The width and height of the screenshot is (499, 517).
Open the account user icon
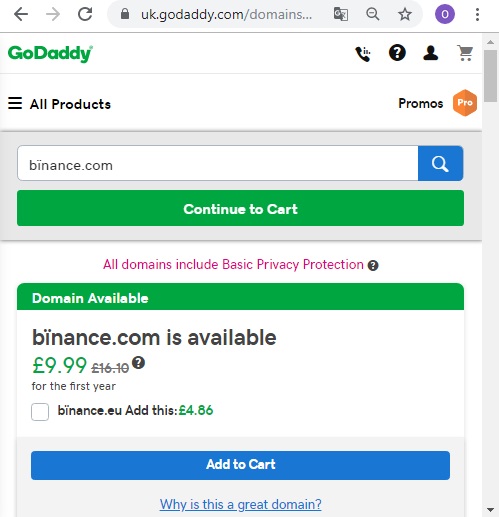(x=430, y=53)
